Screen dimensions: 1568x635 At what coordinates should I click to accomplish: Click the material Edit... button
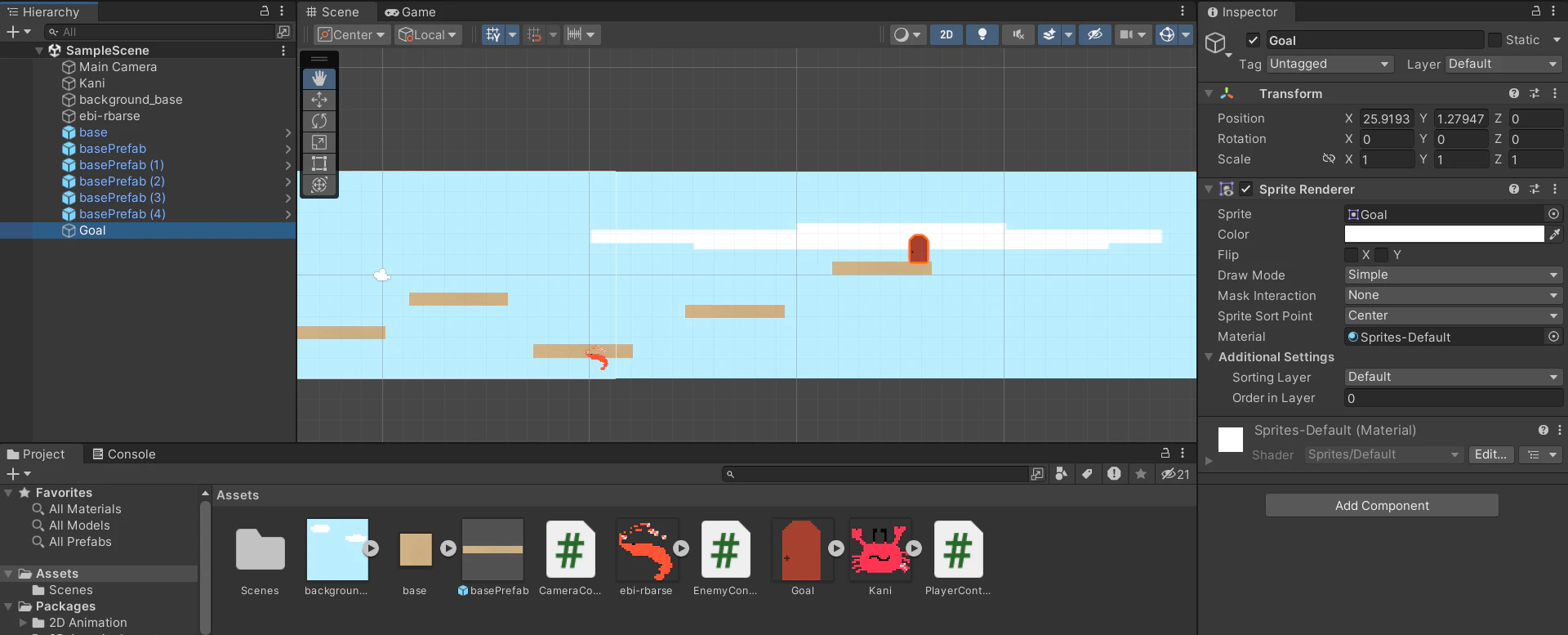point(1490,455)
